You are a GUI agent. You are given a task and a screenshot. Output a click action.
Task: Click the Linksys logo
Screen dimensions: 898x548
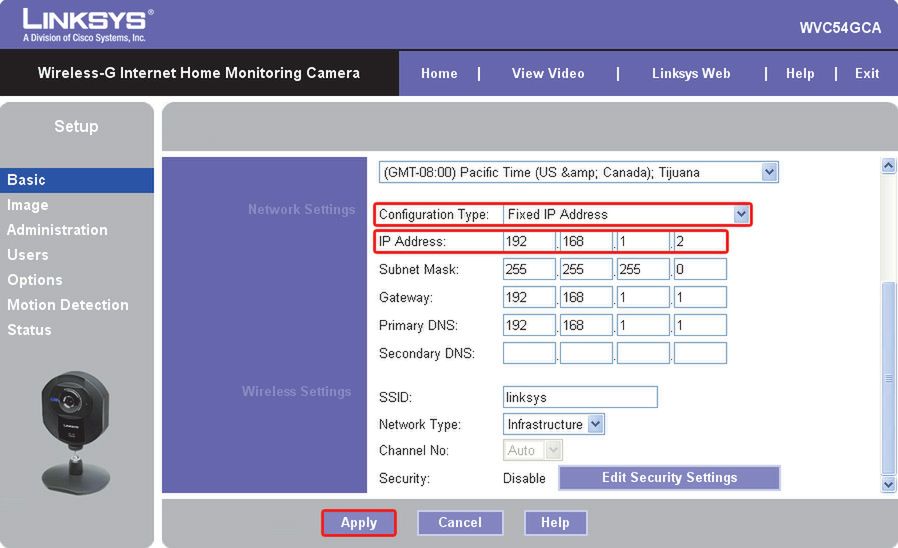[87, 25]
